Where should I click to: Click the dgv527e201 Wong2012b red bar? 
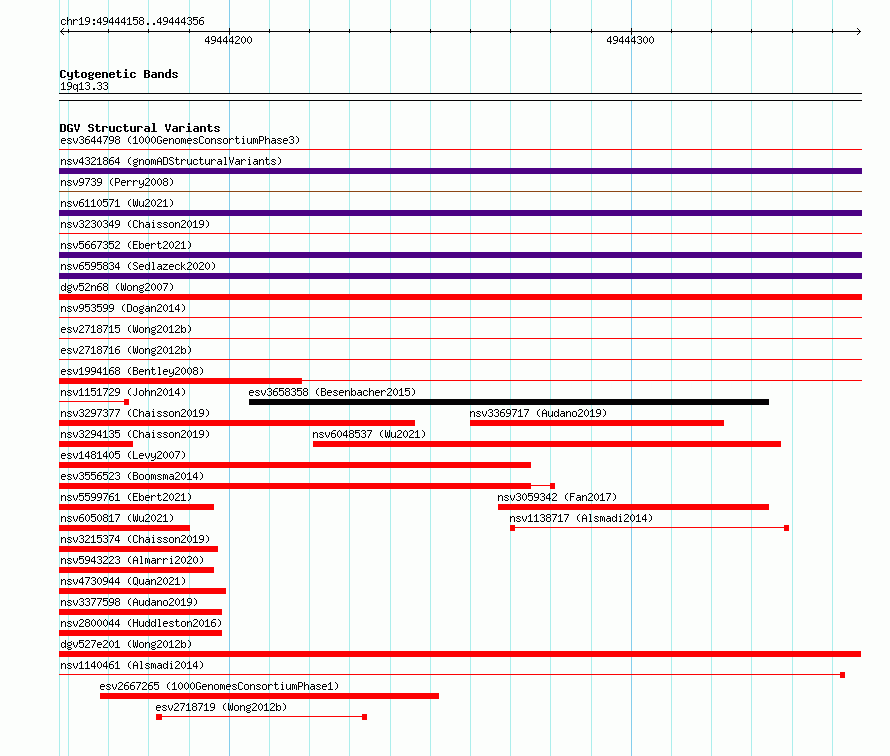(460, 654)
